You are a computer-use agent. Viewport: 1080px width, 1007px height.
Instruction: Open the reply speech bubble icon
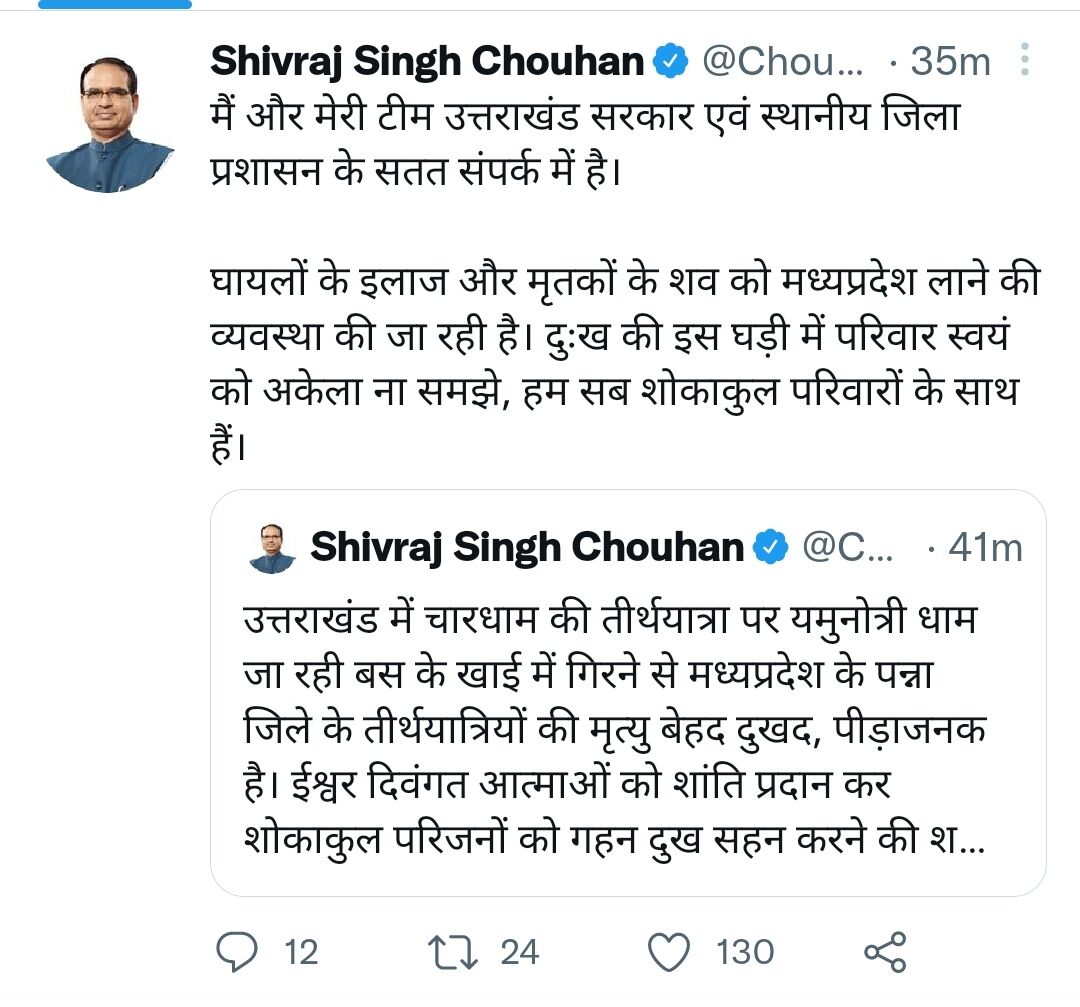coord(238,951)
